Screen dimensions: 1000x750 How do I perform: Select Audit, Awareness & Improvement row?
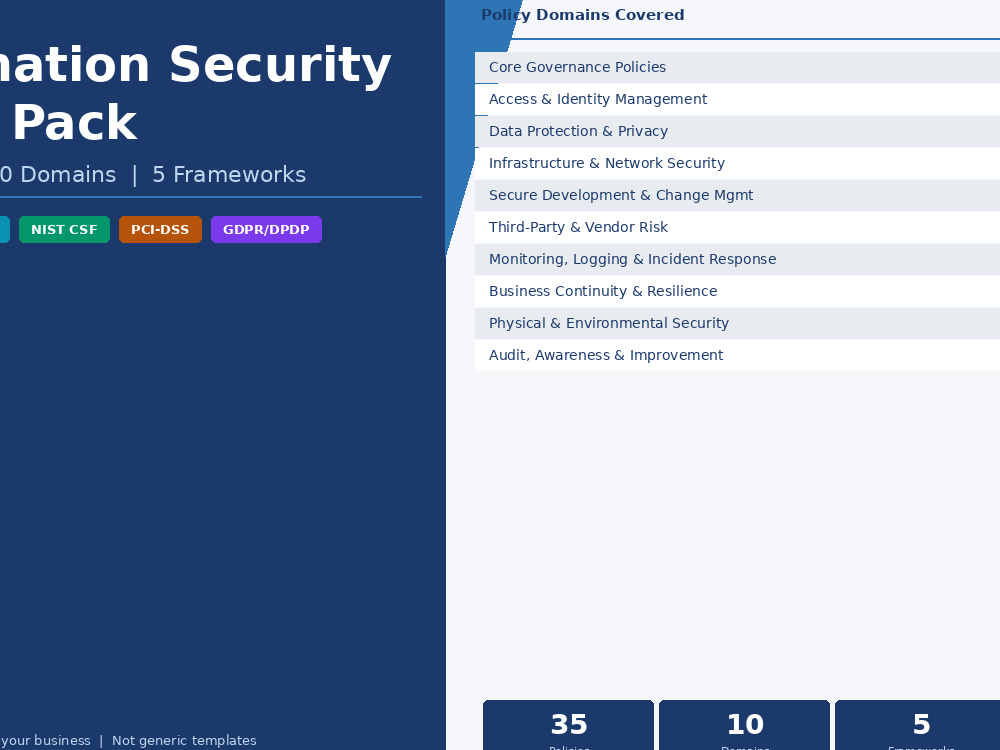(x=737, y=355)
